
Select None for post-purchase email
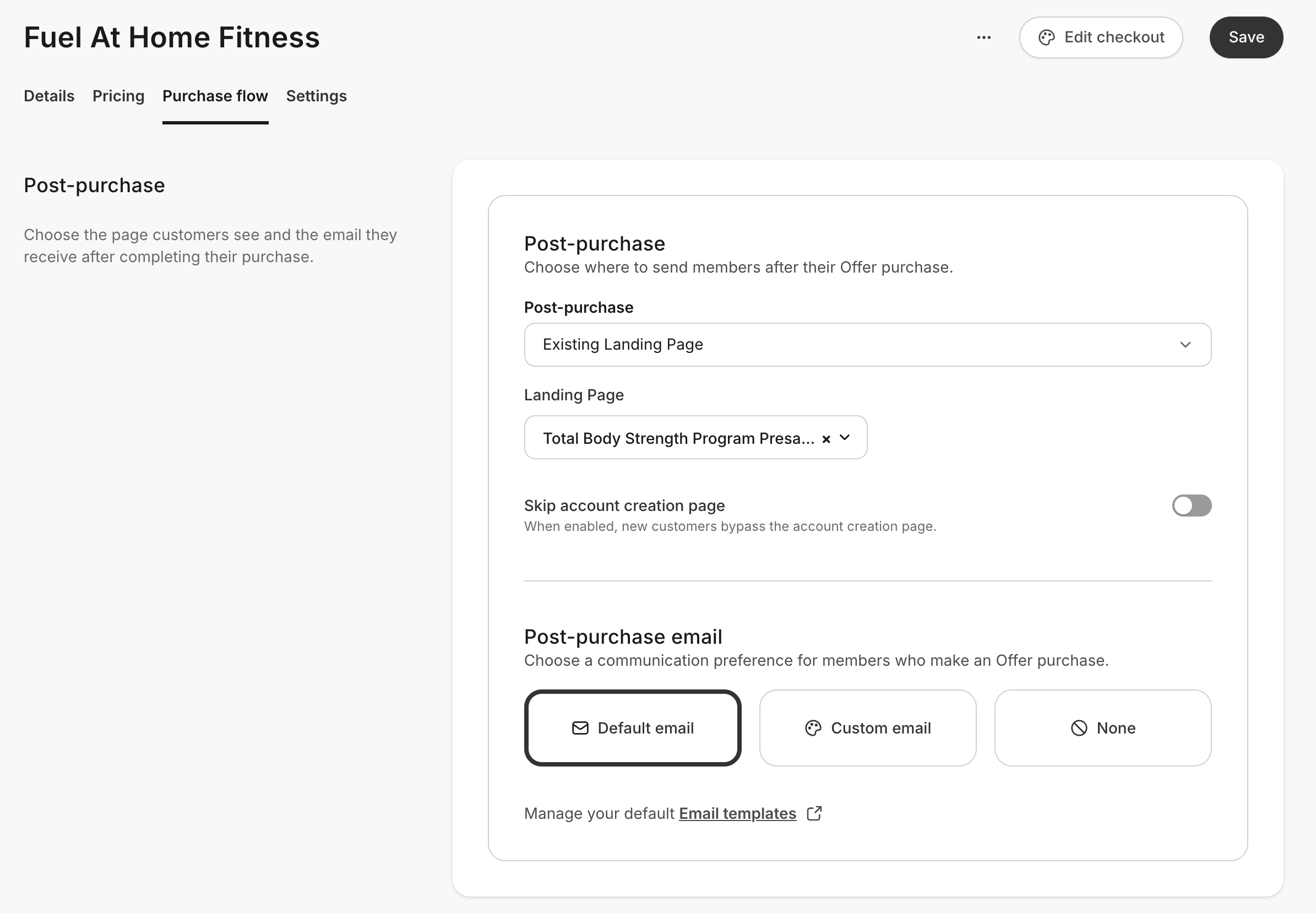coord(1103,727)
